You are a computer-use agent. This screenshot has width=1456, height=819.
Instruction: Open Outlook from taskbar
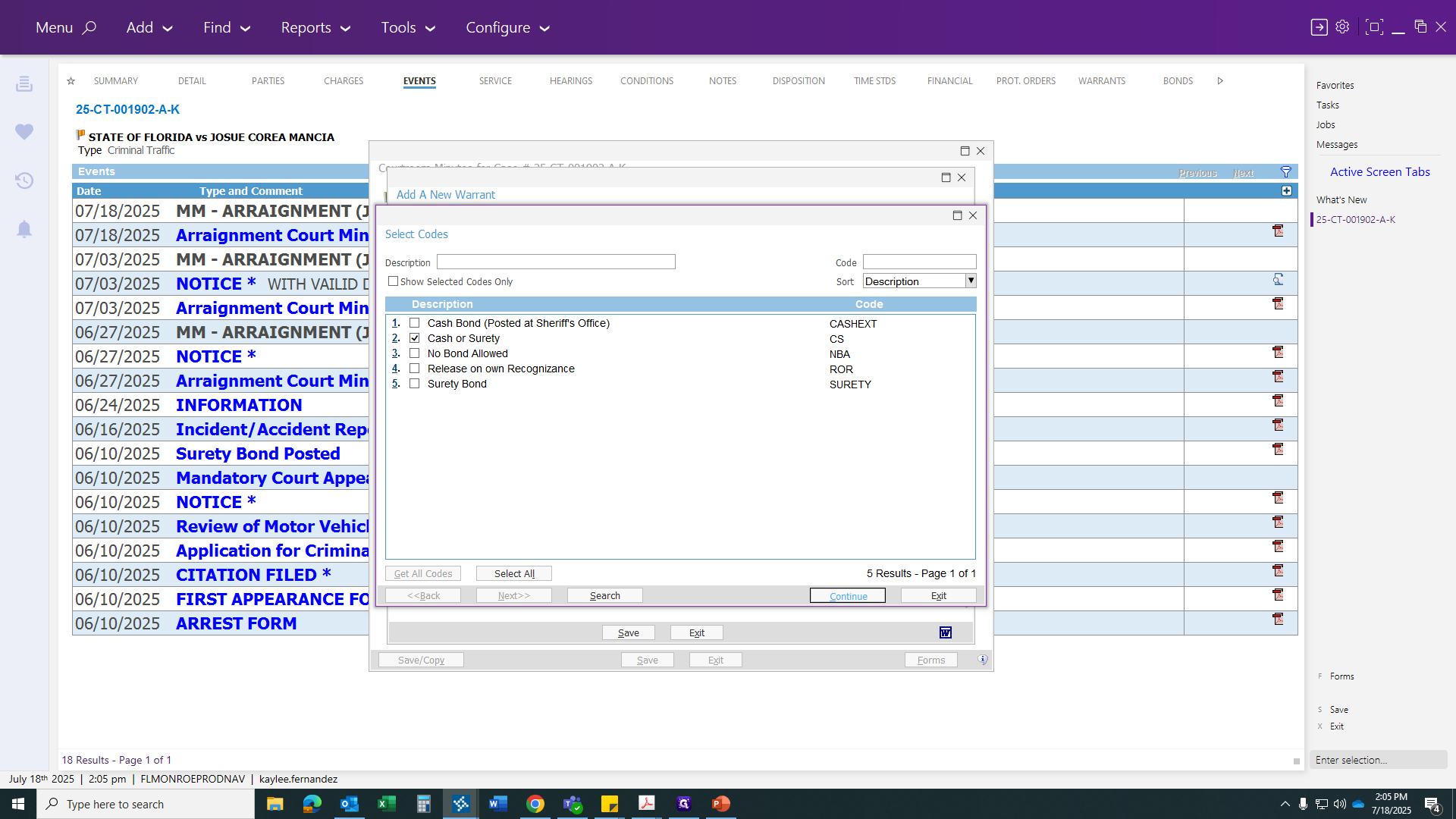click(x=349, y=804)
